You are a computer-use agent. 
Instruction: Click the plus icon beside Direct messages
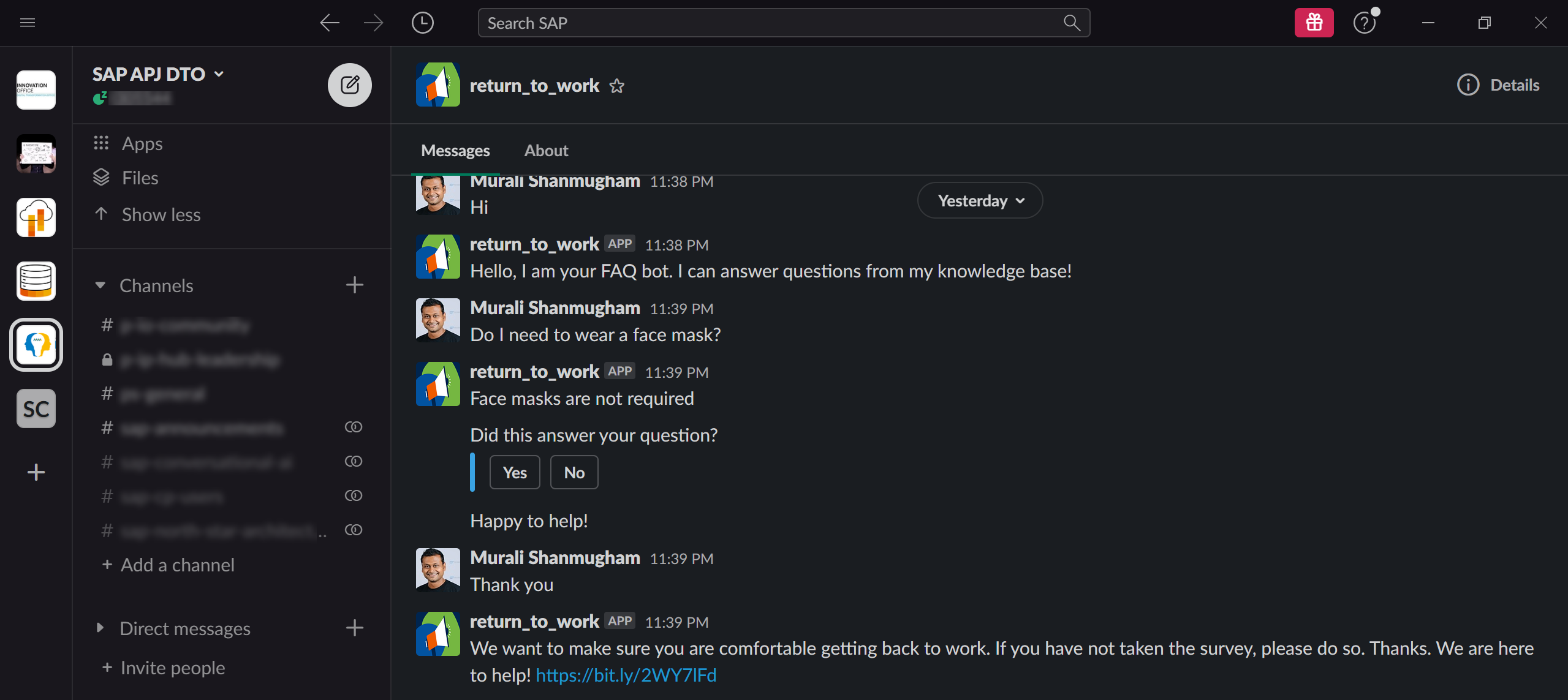click(x=354, y=628)
